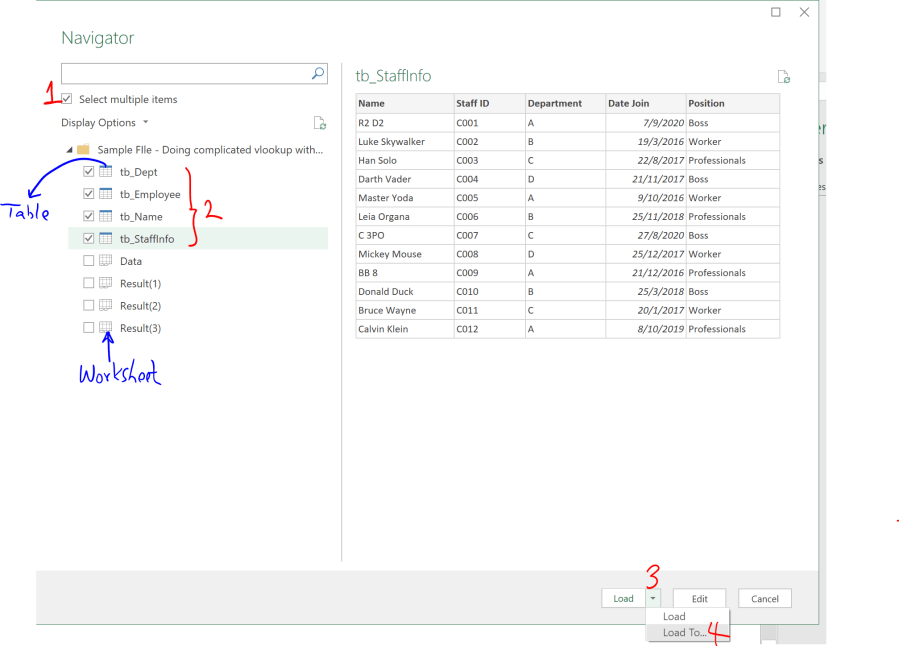Open the Display Options dropdown
899x646 pixels.
(x=104, y=123)
